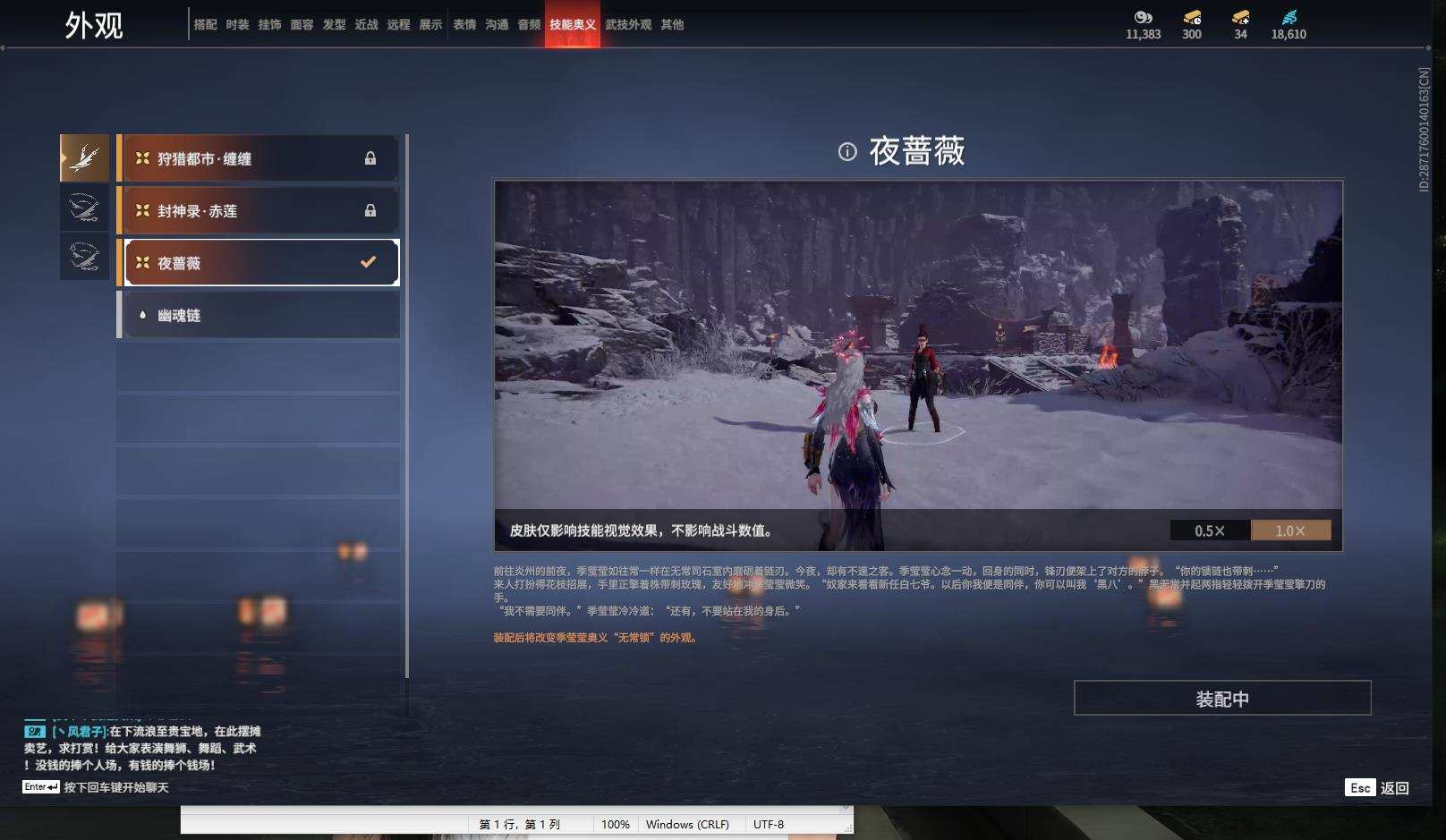
Task: Click Esc 返回 to go back
Action: click(1377, 787)
